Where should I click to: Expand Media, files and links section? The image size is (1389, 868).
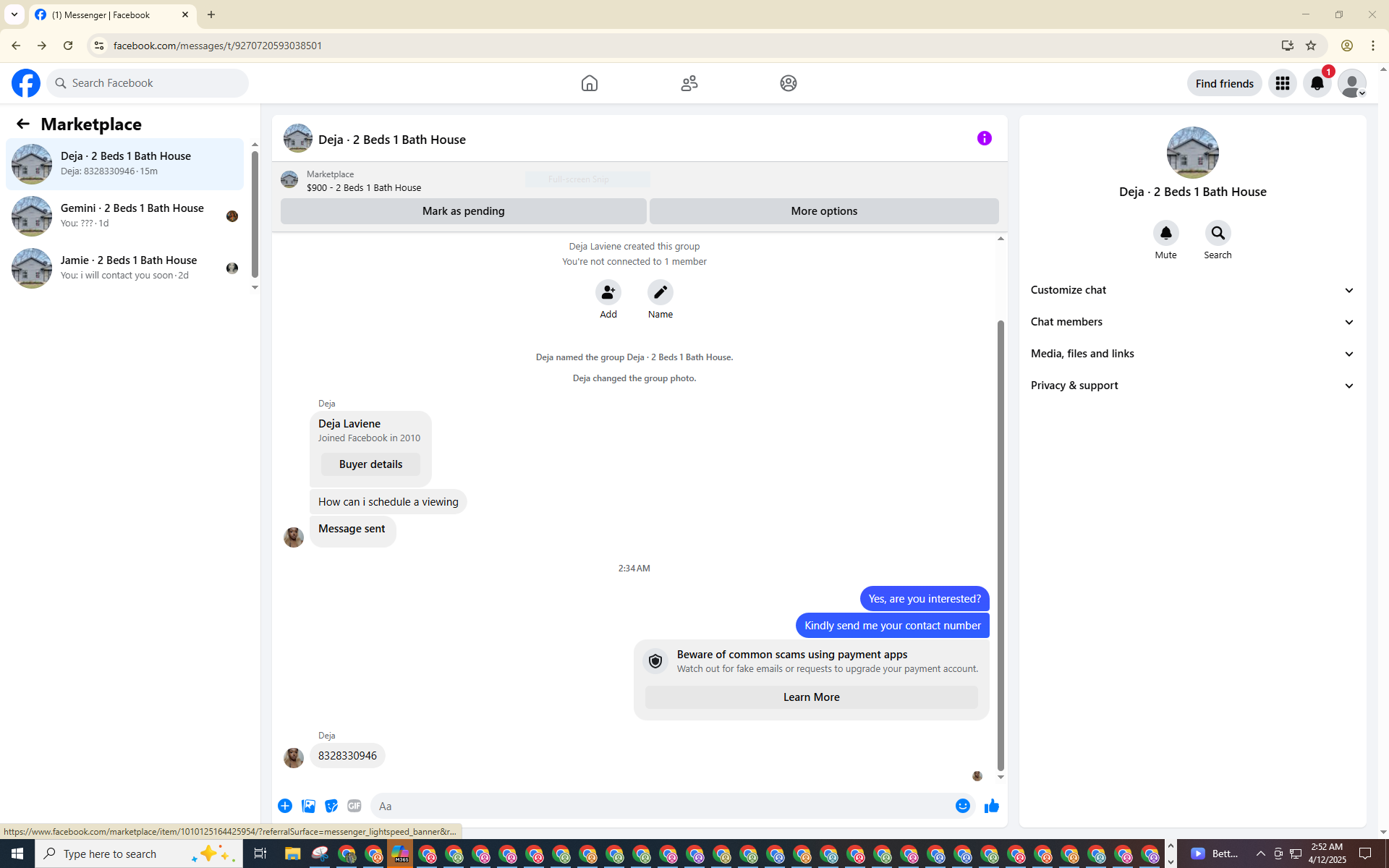(x=1193, y=354)
